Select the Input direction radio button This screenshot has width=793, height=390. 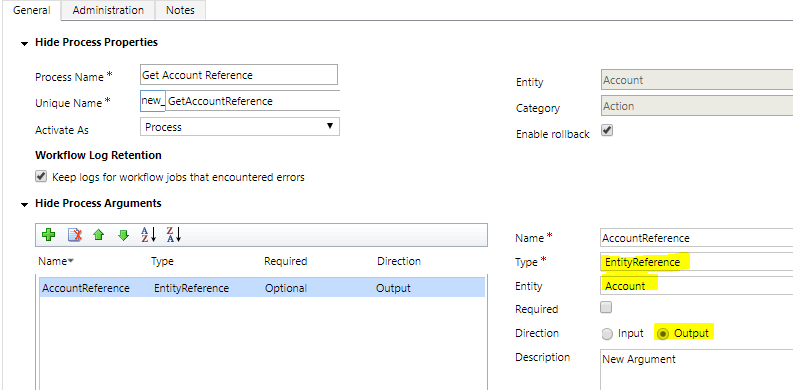607,334
